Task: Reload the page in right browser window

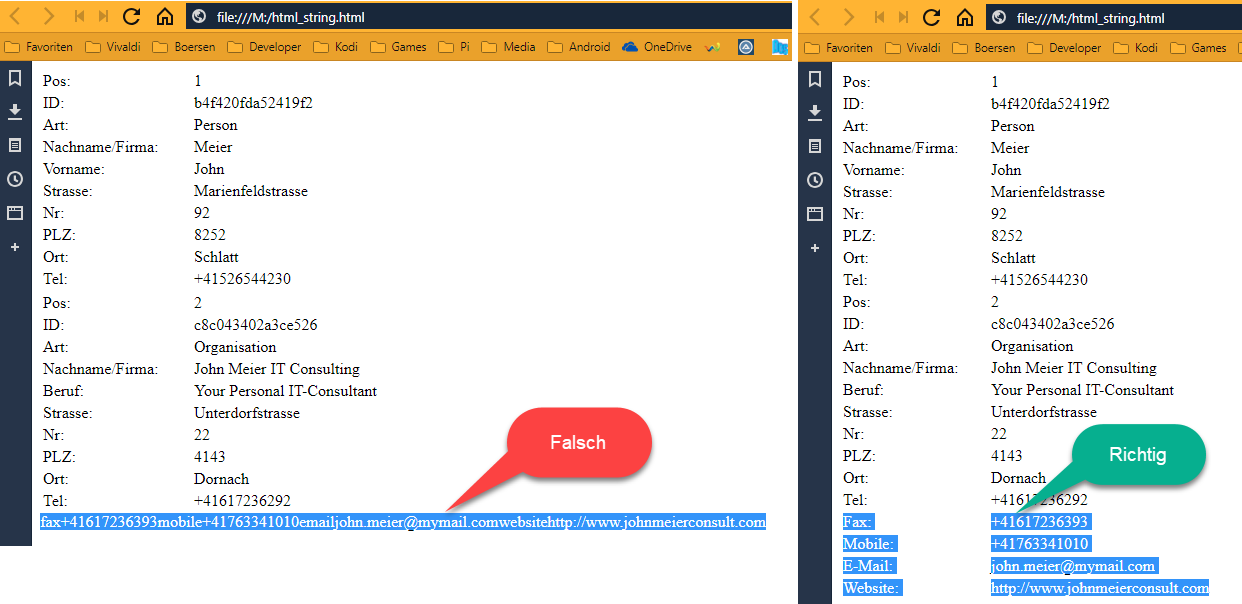Action: tap(931, 17)
